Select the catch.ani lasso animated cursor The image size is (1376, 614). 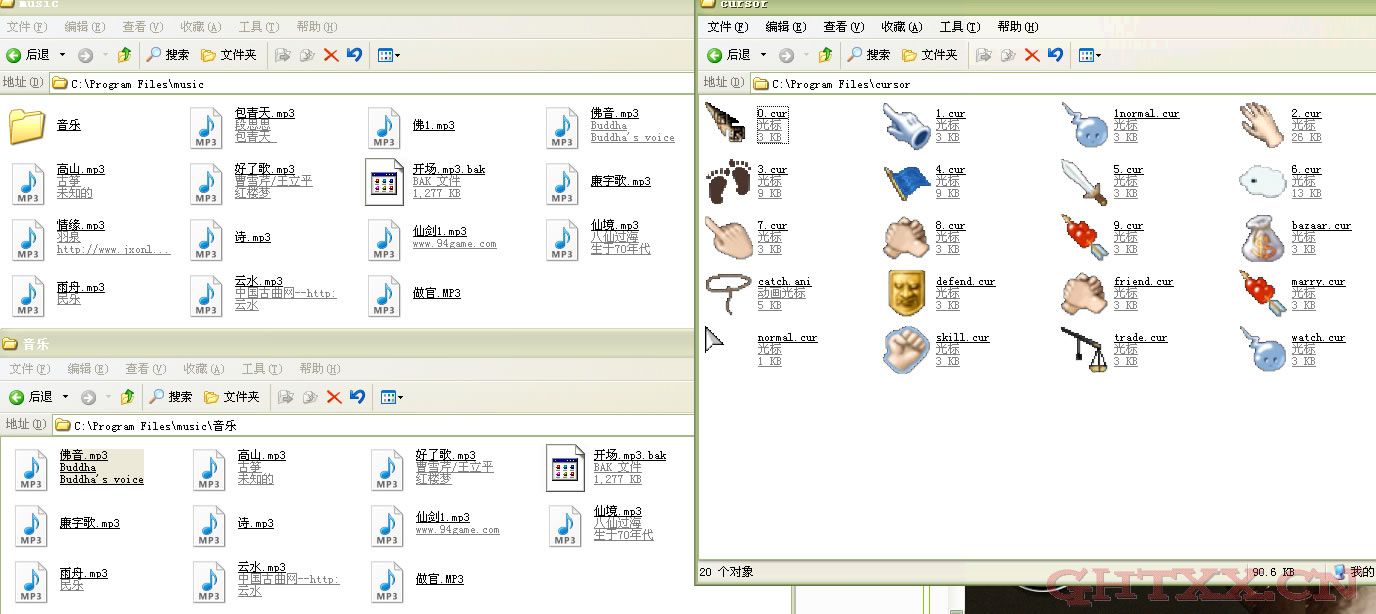click(x=728, y=293)
